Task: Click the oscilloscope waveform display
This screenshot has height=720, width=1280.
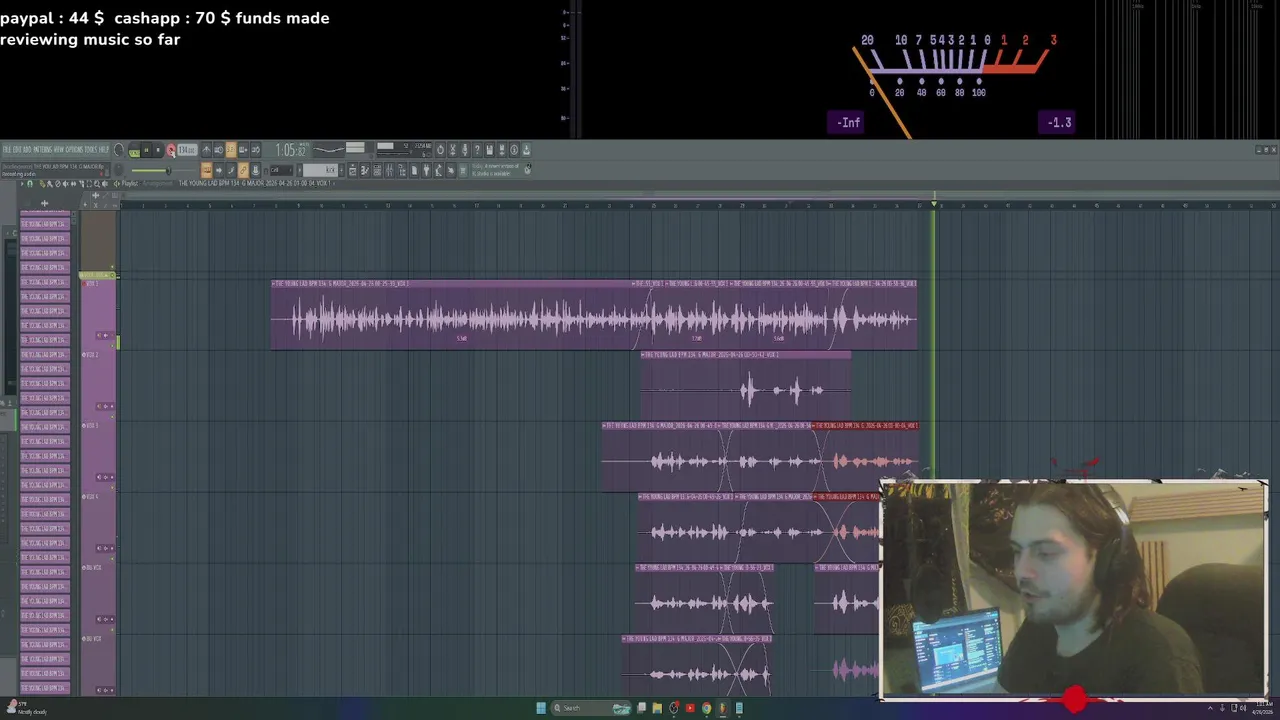Action: pyautogui.click(x=329, y=149)
